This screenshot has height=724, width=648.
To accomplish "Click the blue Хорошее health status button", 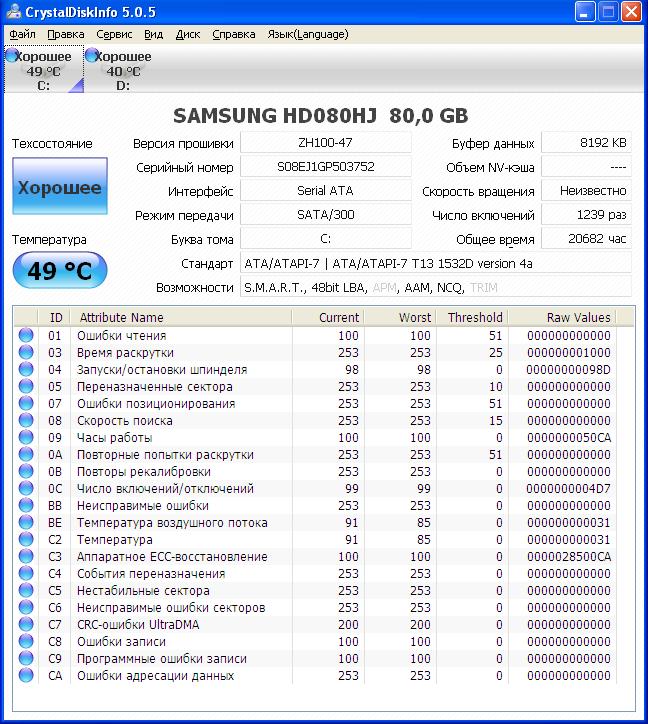I will (60, 186).
